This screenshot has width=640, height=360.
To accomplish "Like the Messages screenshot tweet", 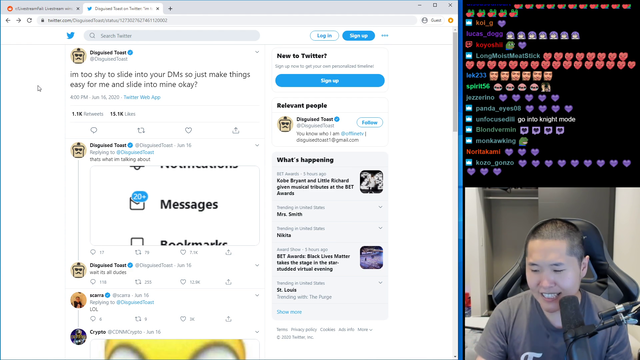I will pyautogui.click(x=183, y=252).
